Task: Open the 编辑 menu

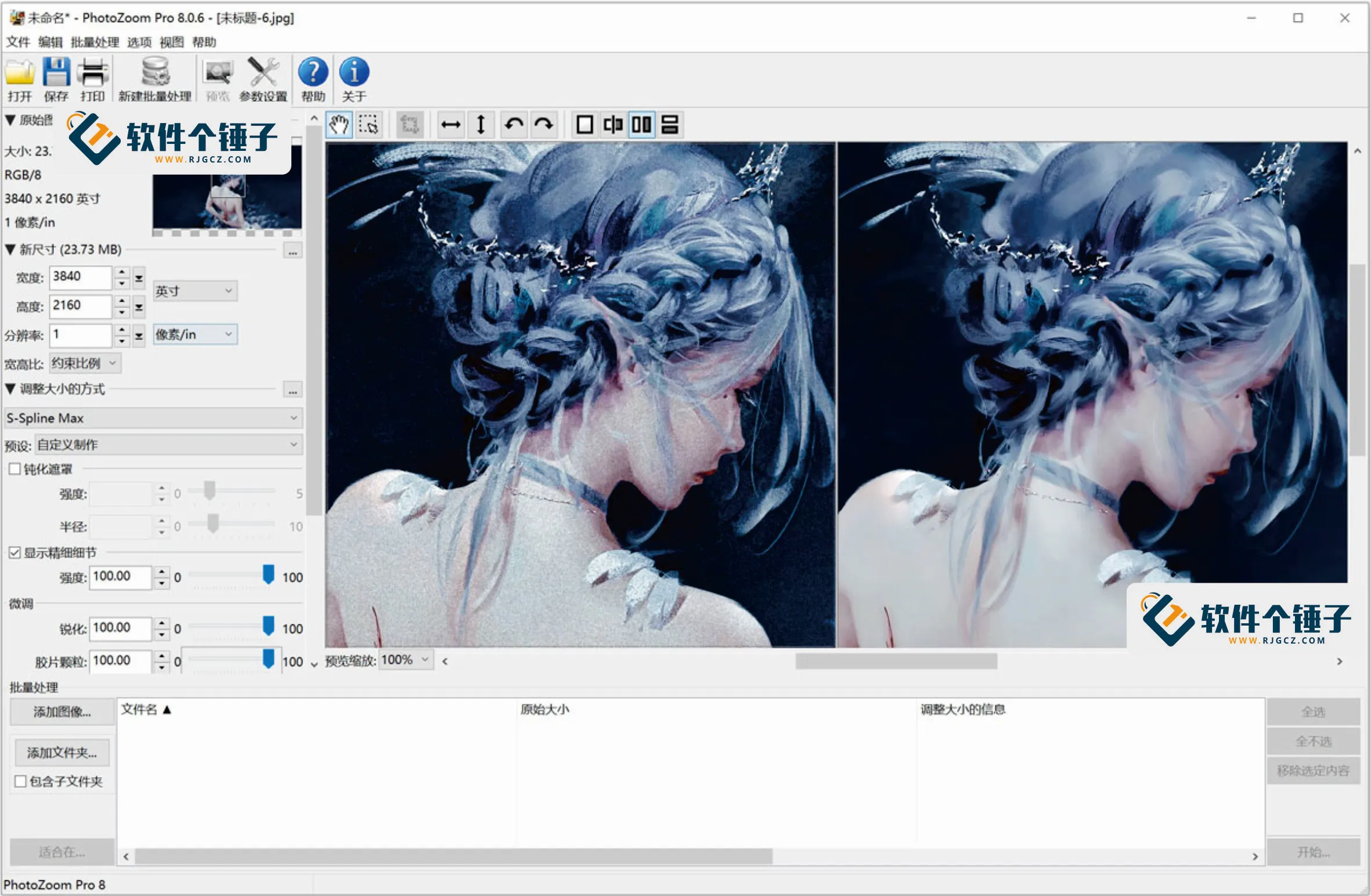Action: click(x=50, y=42)
